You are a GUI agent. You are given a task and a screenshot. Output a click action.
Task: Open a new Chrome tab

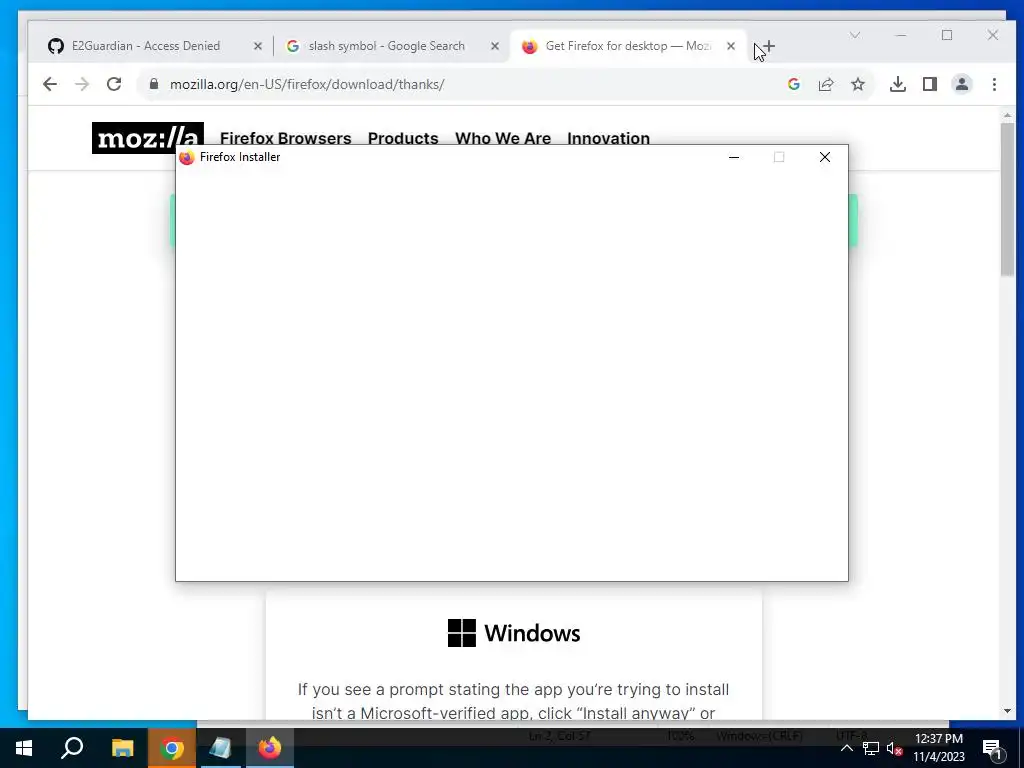tap(769, 46)
